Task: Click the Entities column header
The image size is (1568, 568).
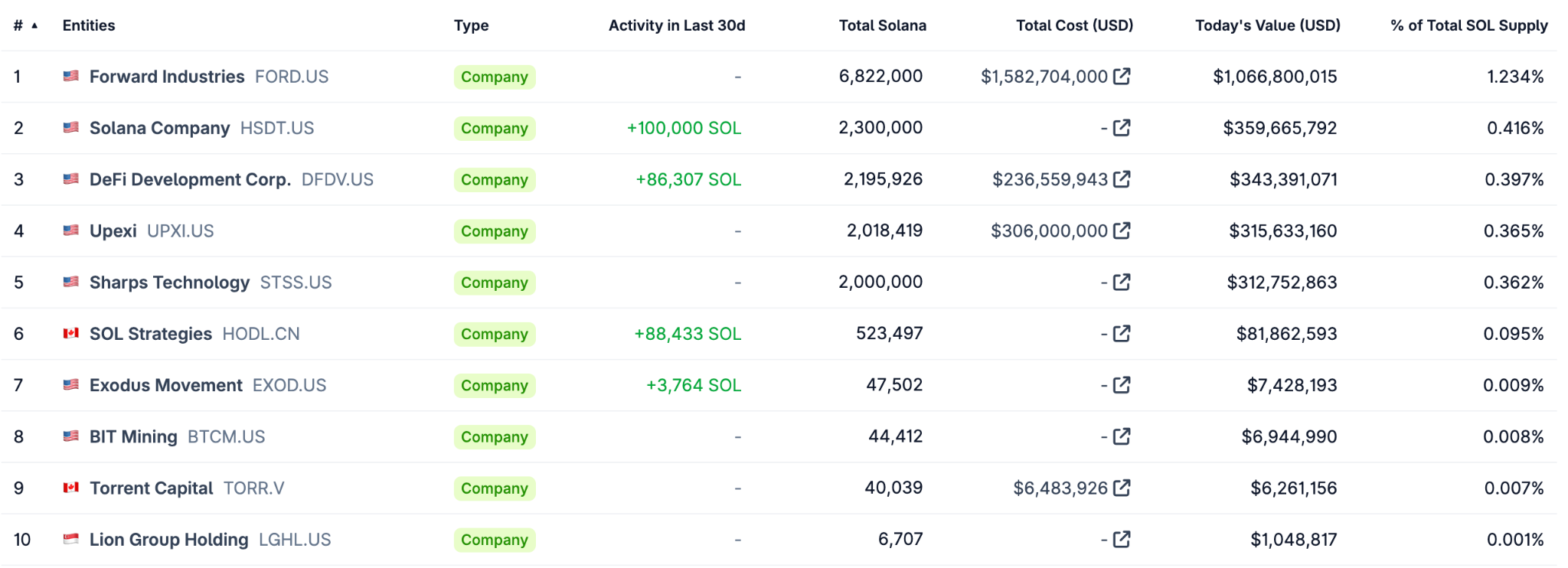Action: (89, 25)
